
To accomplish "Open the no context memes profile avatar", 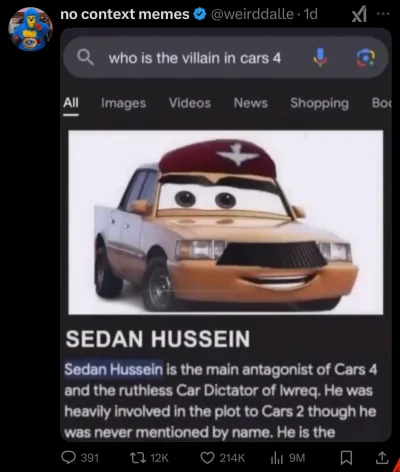I will pyautogui.click(x=30, y=29).
